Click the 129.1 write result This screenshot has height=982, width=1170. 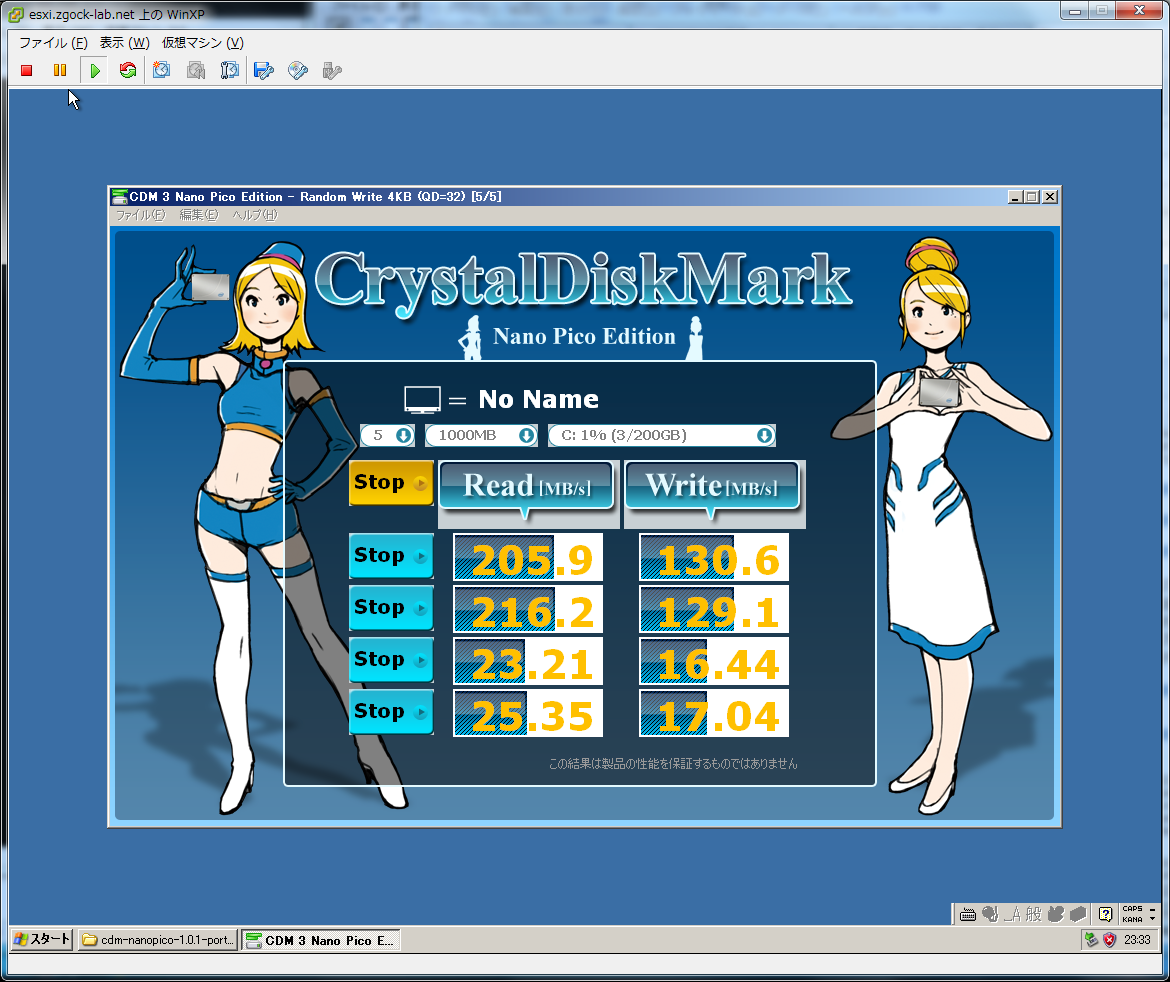click(x=714, y=610)
